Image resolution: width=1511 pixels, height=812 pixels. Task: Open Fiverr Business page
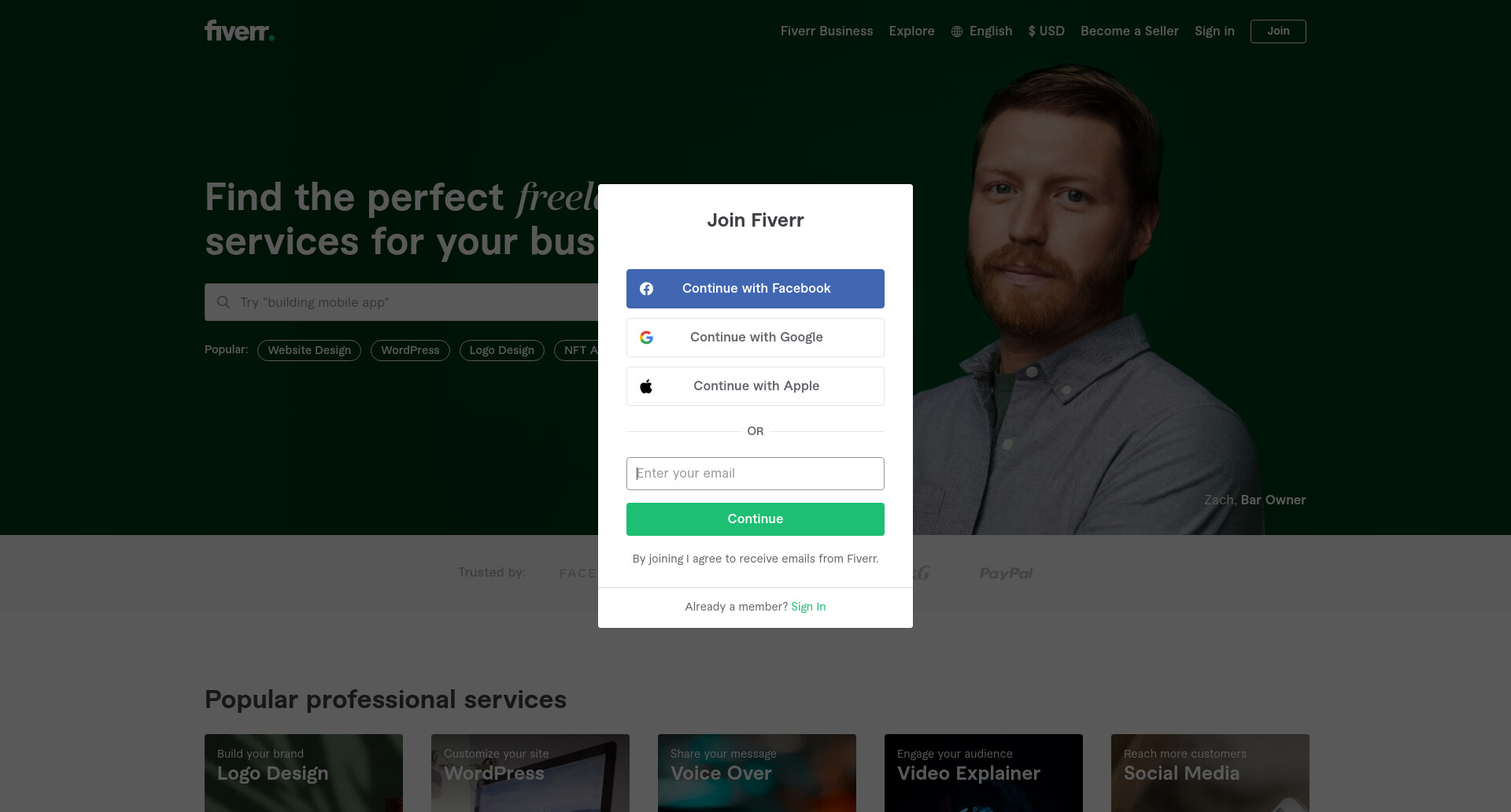point(826,31)
